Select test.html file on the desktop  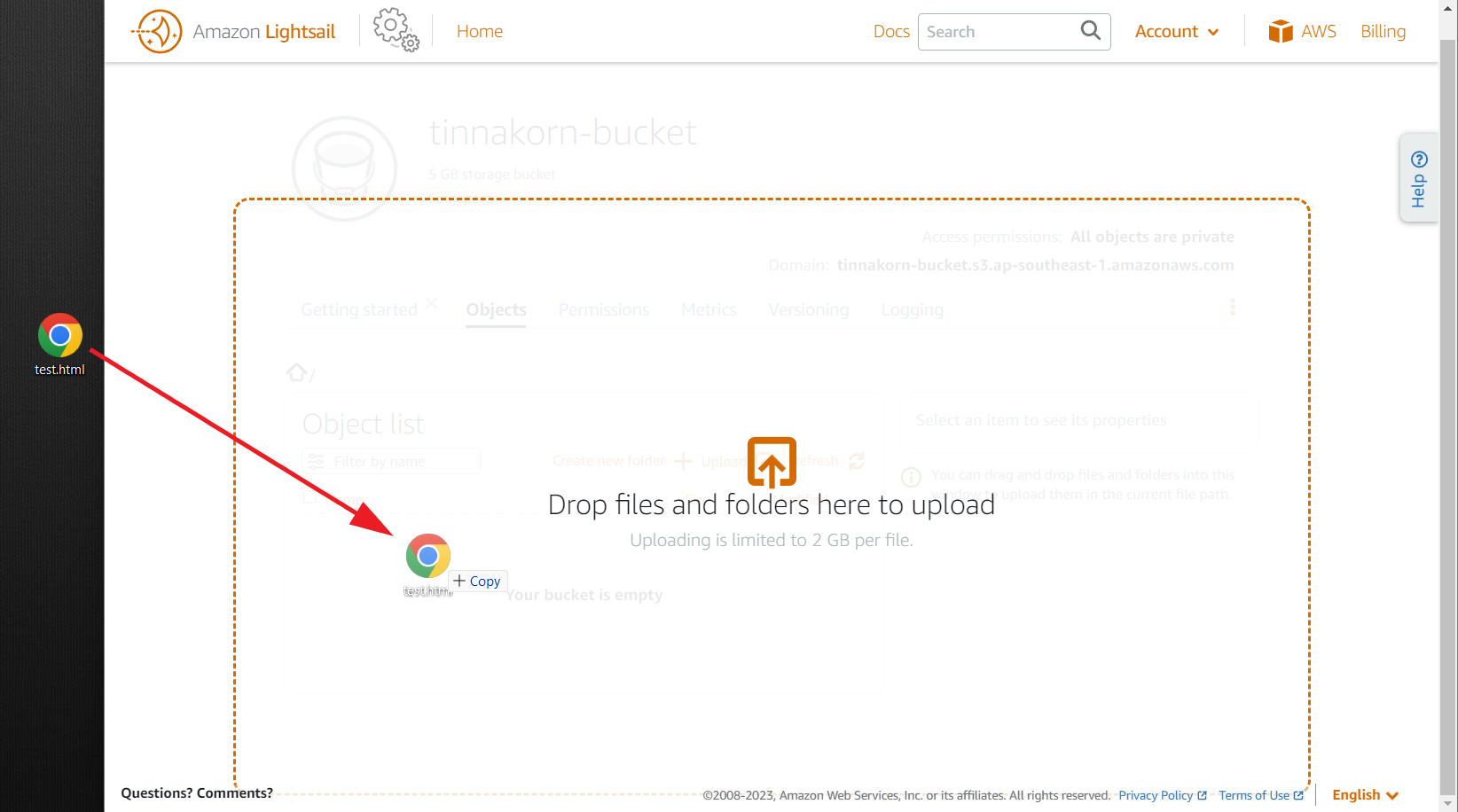coord(60,345)
